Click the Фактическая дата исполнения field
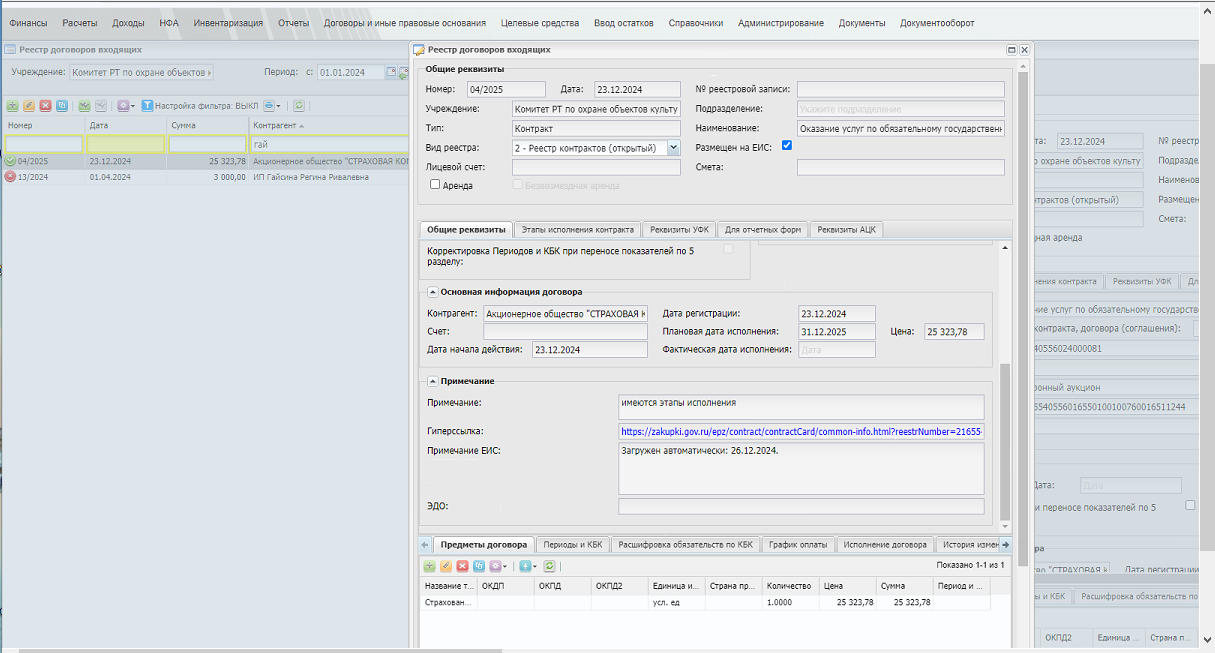1215x653 pixels. click(837, 350)
